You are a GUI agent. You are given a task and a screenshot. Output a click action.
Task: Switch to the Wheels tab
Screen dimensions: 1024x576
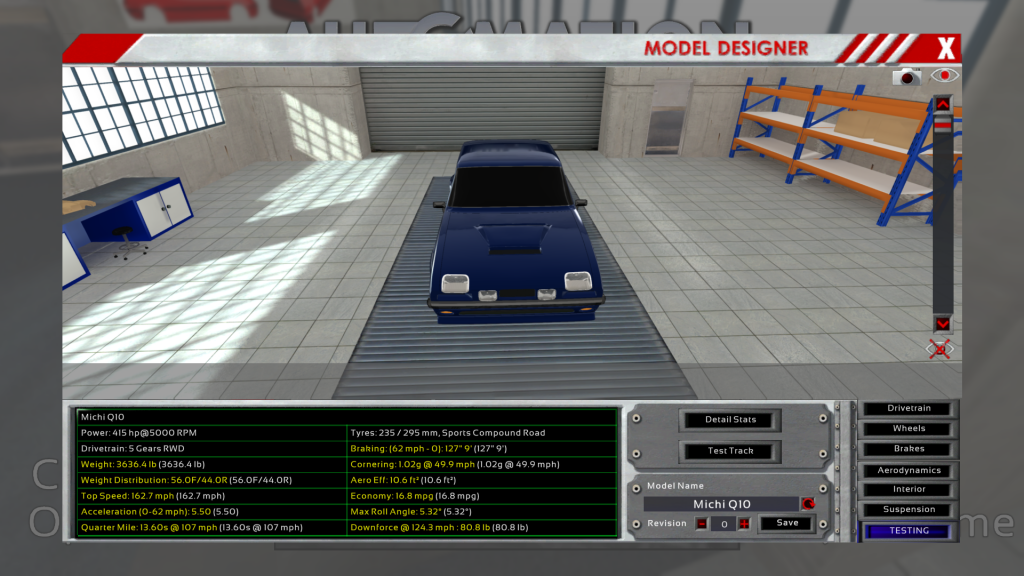pyautogui.click(x=909, y=428)
